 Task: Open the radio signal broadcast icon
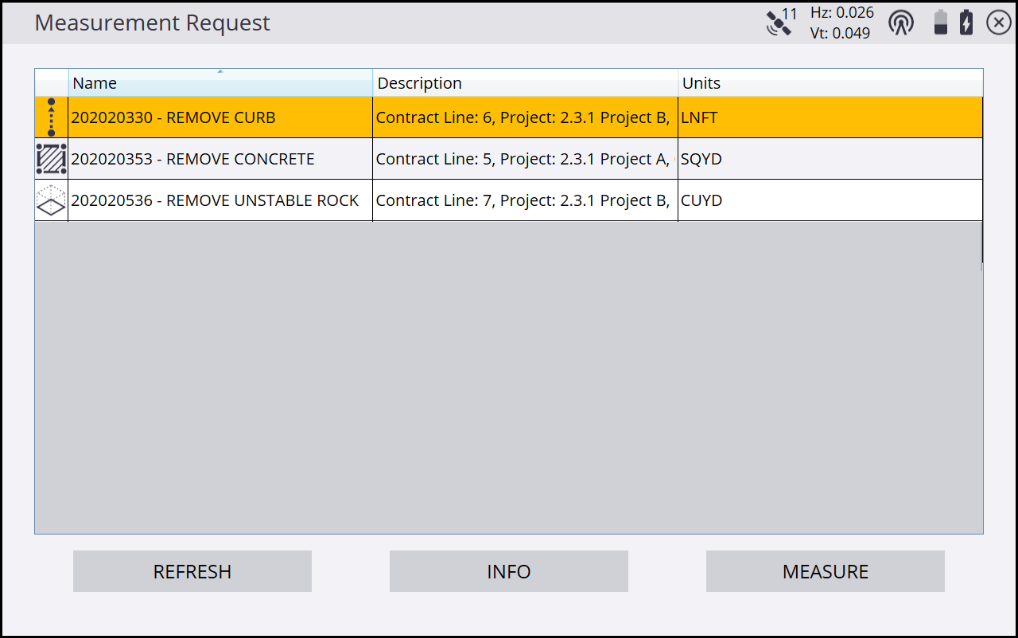[901, 23]
